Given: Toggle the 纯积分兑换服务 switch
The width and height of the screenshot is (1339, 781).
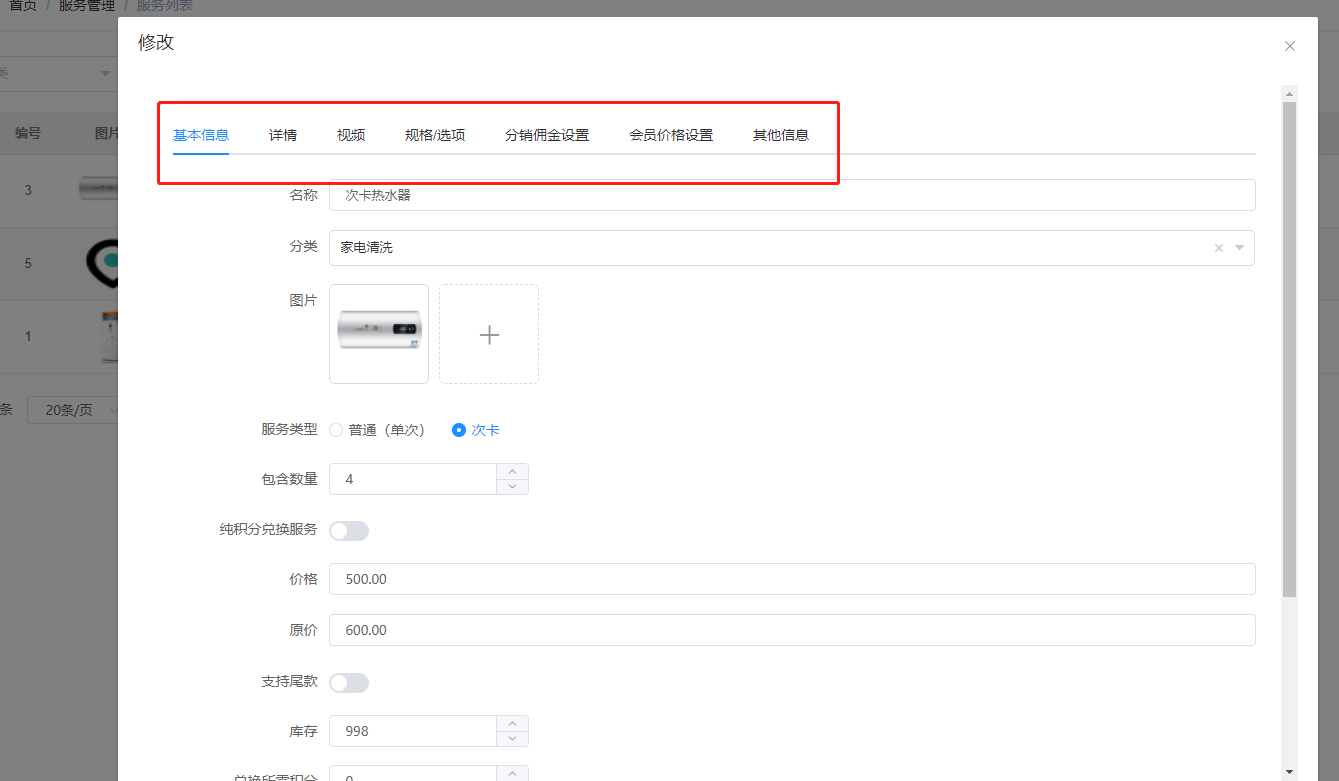Looking at the screenshot, I should pyautogui.click(x=349, y=531).
